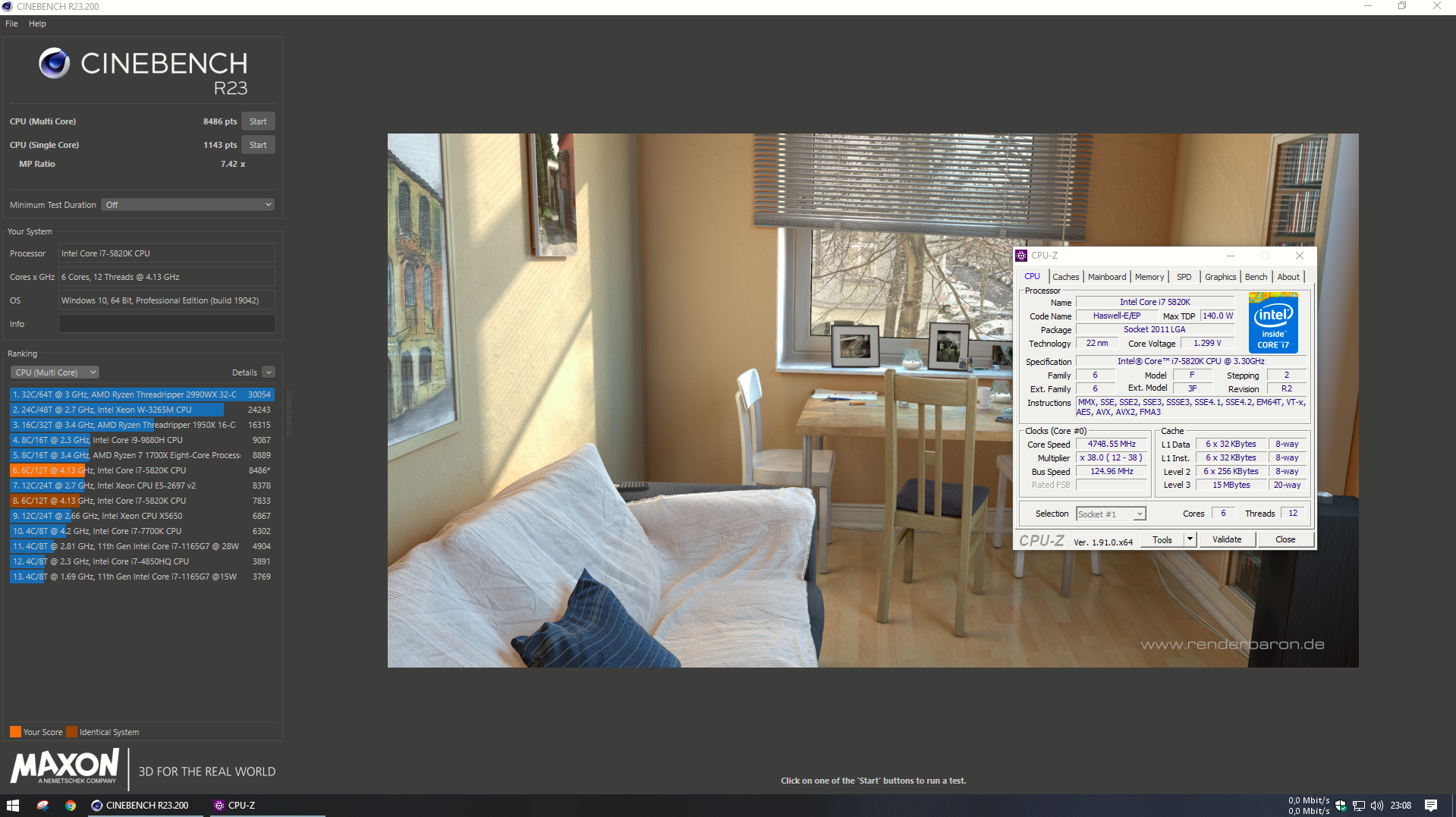The width and height of the screenshot is (1456, 817).
Task: Click the Close button in CPU-Z
Action: point(1285,540)
